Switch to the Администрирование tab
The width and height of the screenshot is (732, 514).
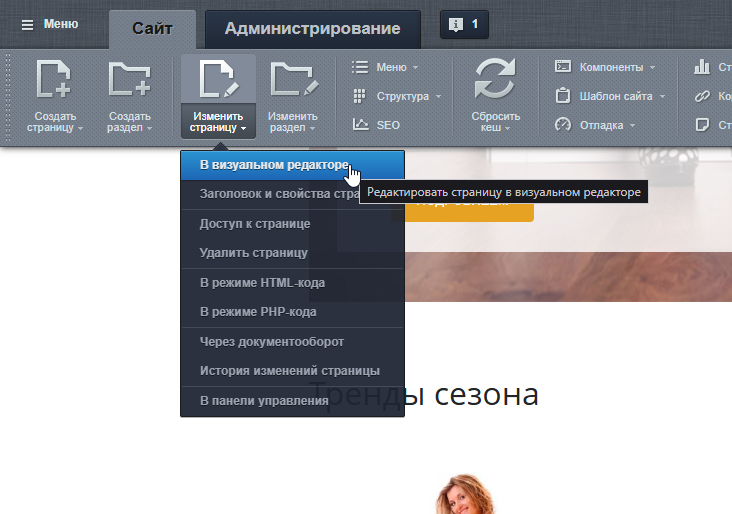pyautogui.click(x=312, y=29)
